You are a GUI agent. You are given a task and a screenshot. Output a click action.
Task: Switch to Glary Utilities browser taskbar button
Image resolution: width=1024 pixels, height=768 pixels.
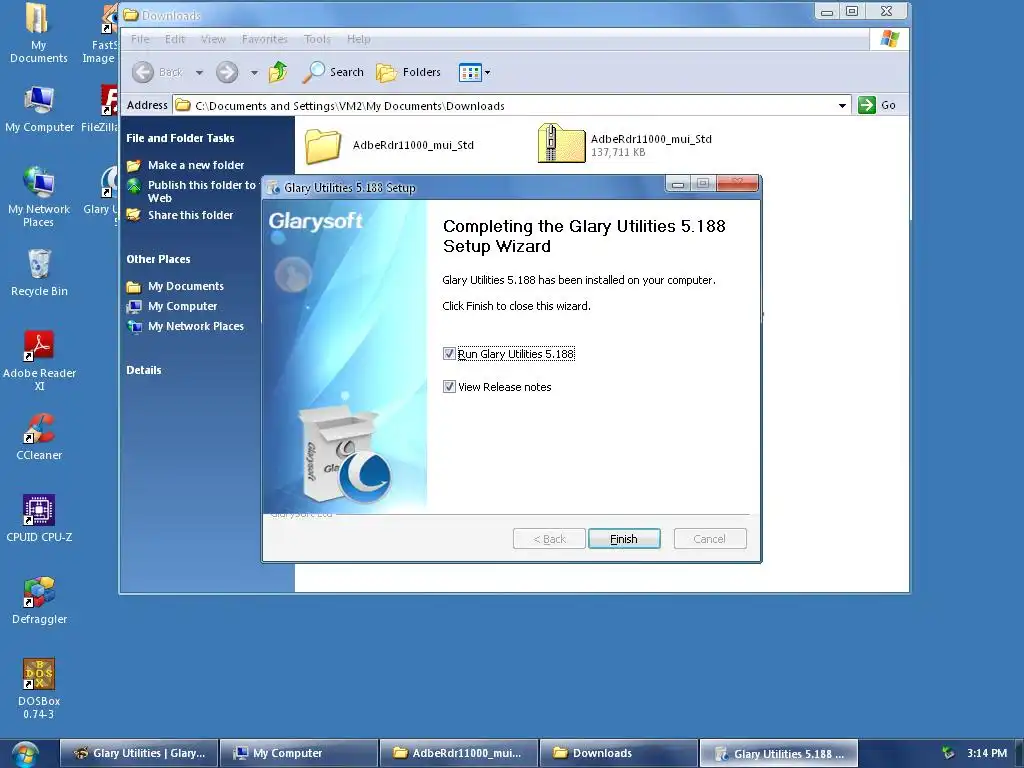pyautogui.click(x=139, y=753)
